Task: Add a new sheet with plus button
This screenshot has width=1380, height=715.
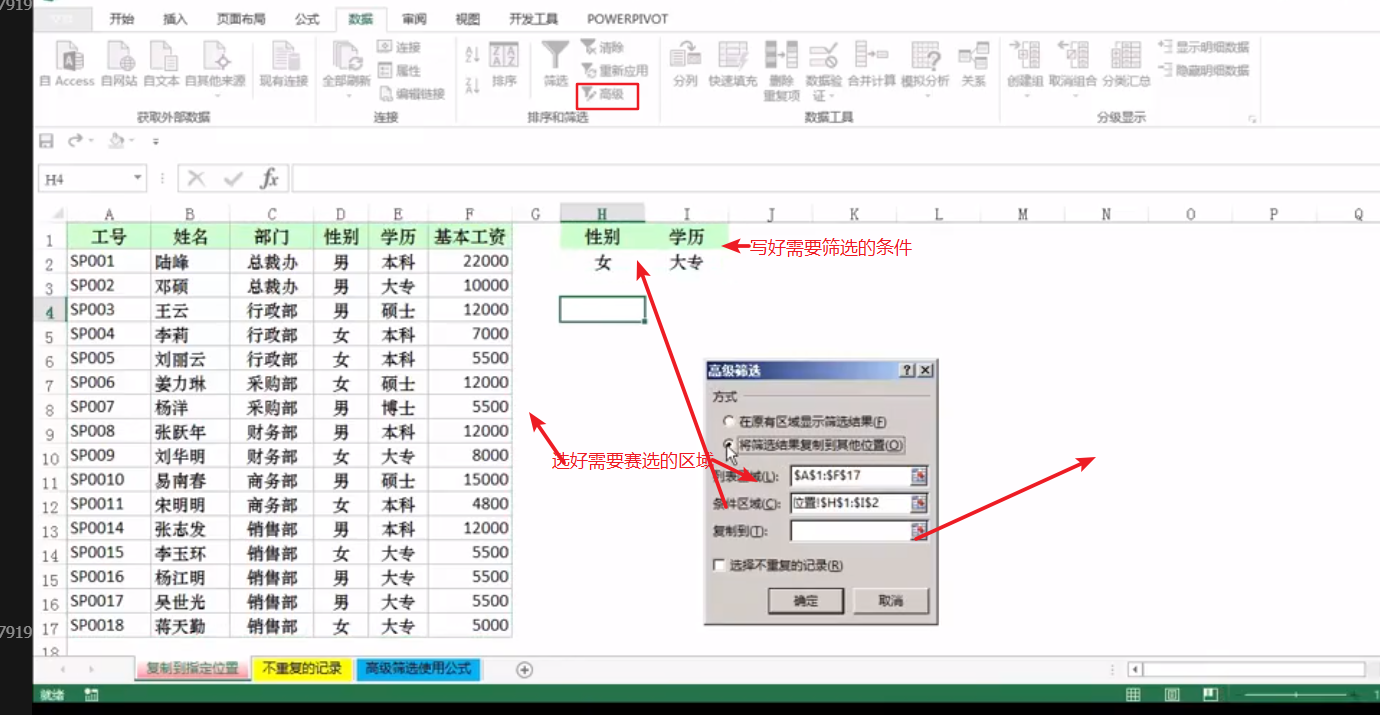Action: [x=524, y=670]
